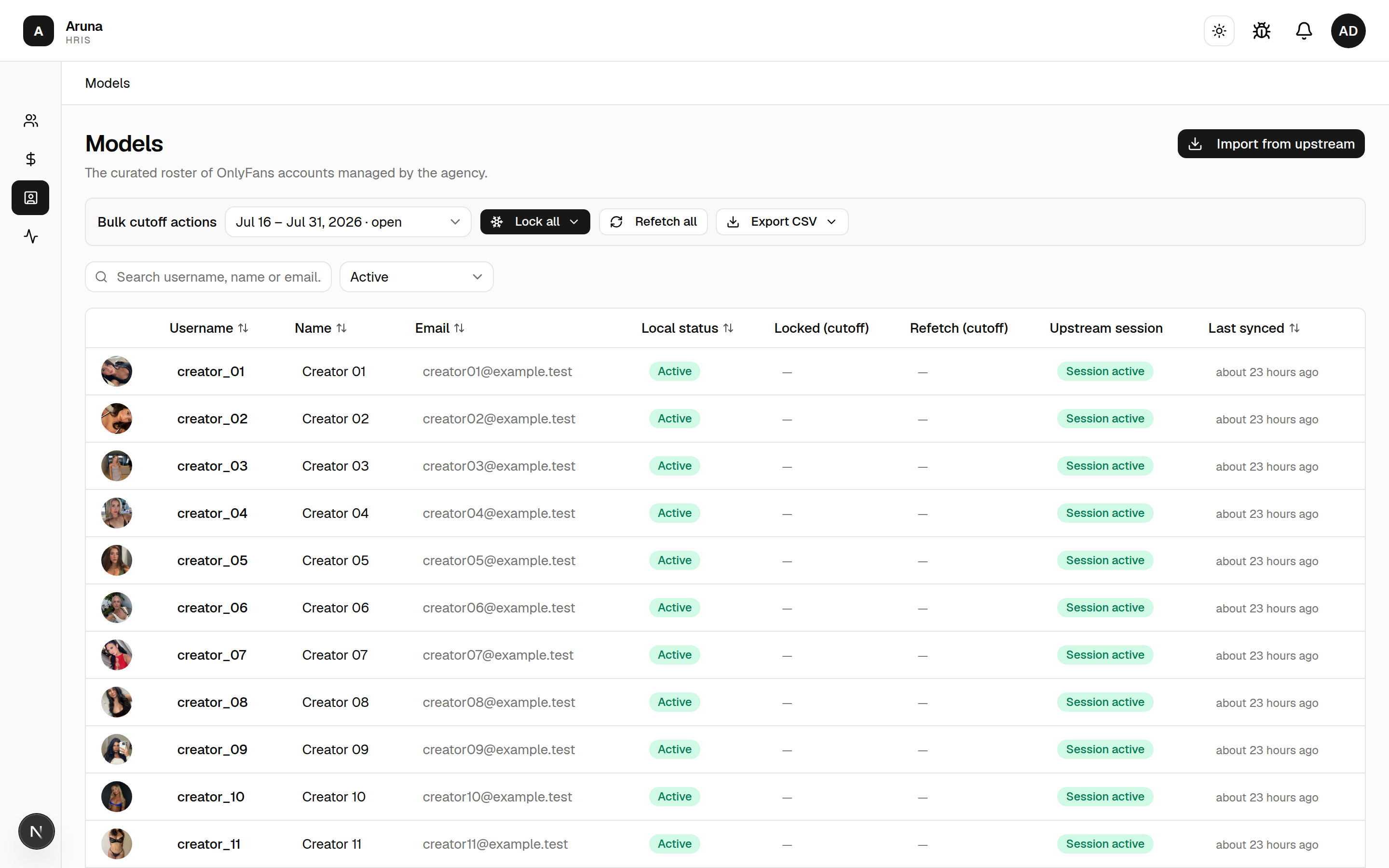Screen dimensions: 1389x868
Task: Click email creator04@example.test
Action: point(499,513)
